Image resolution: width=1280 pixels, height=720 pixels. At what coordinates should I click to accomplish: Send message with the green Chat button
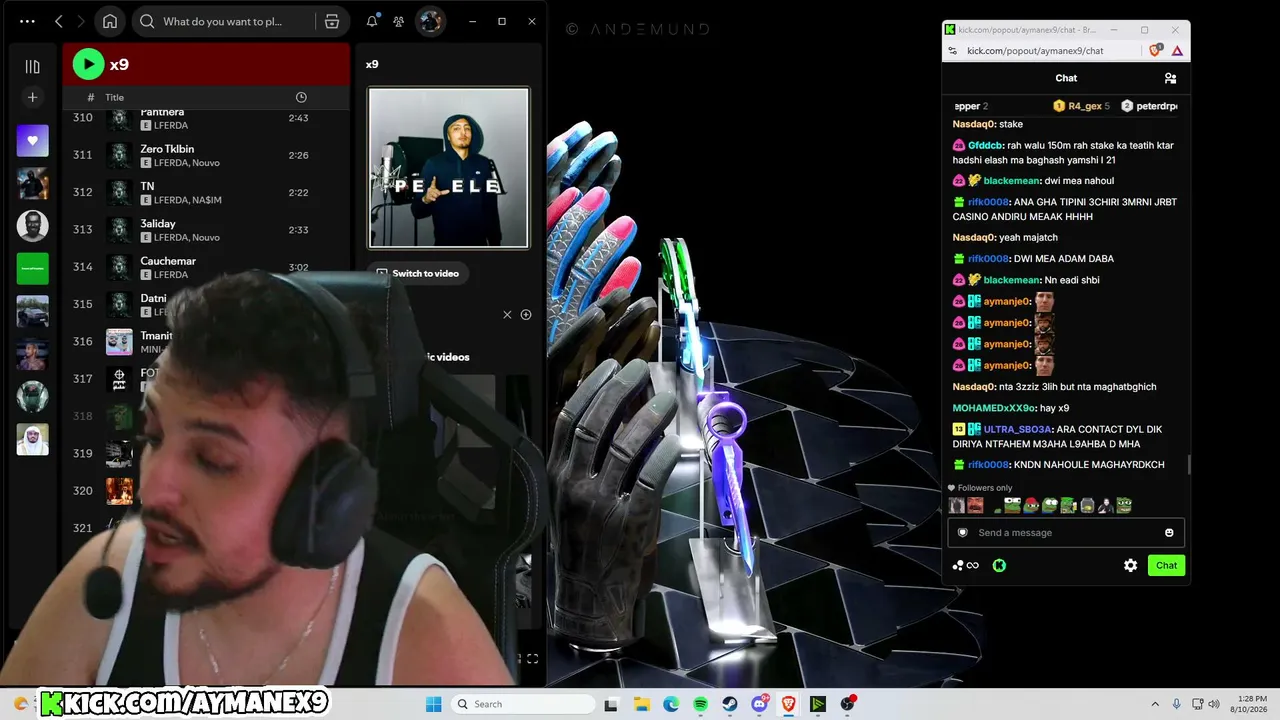pyautogui.click(x=1166, y=566)
